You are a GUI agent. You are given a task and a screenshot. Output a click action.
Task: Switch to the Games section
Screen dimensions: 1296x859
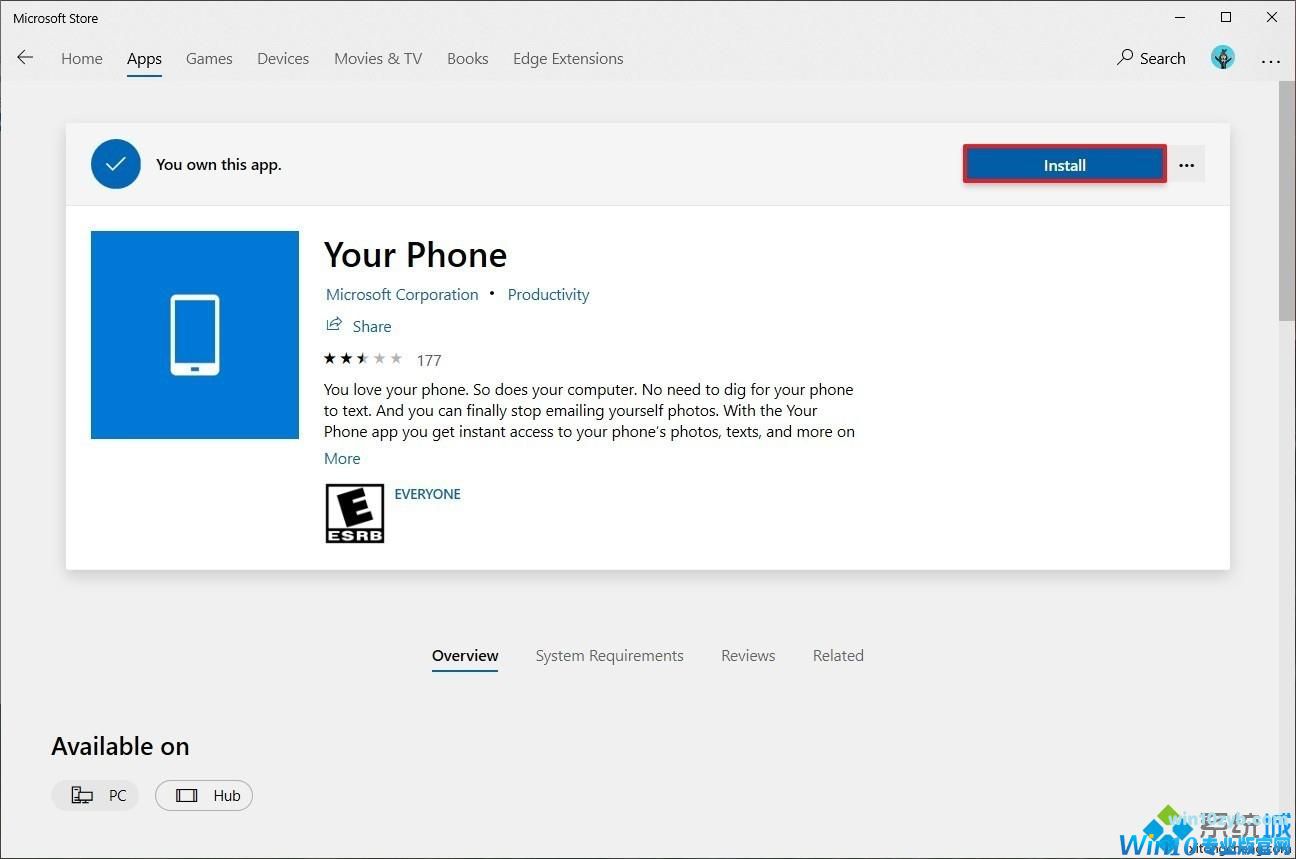click(x=209, y=58)
